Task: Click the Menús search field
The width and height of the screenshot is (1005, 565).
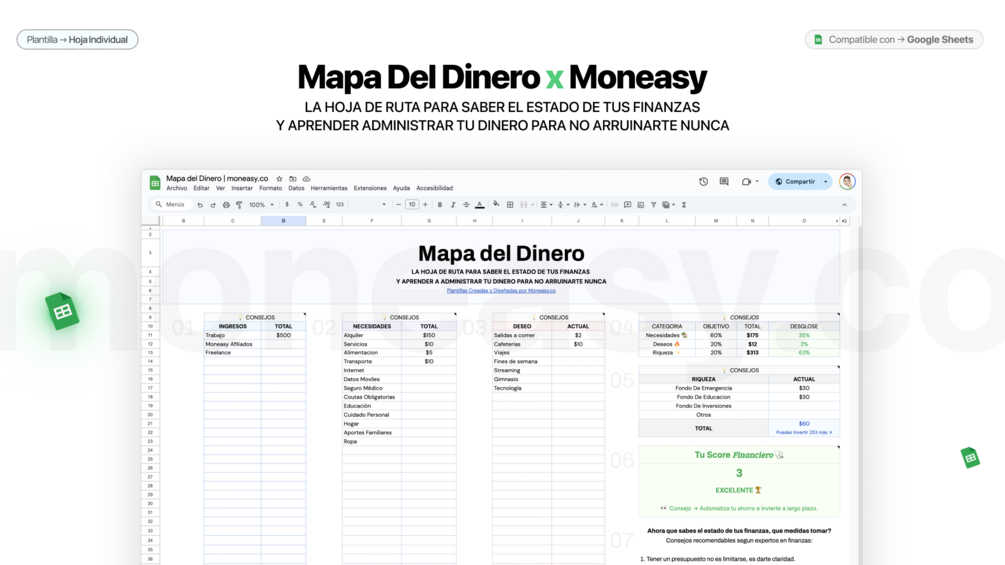Action: coord(170,205)
